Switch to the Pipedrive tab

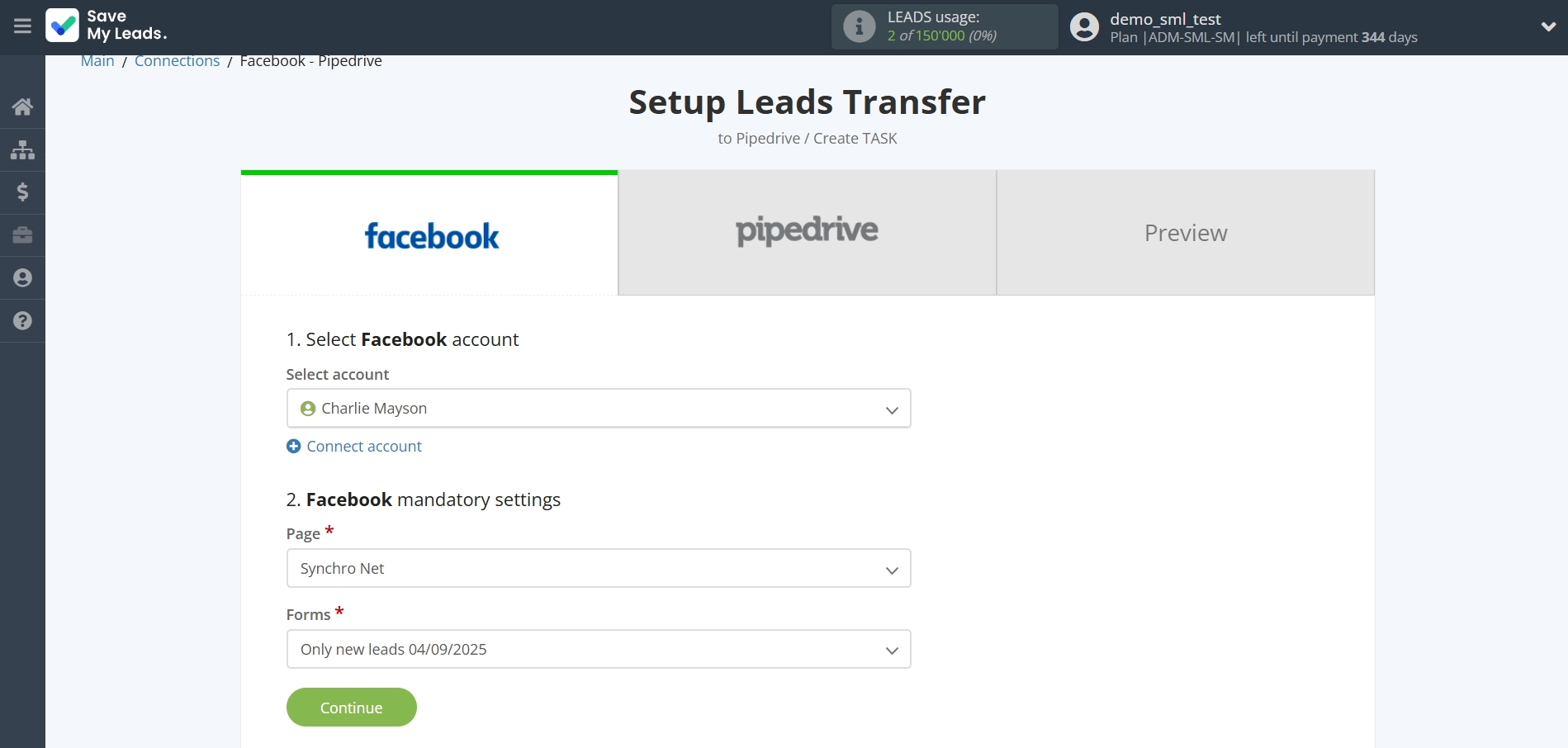pos(807,232)
